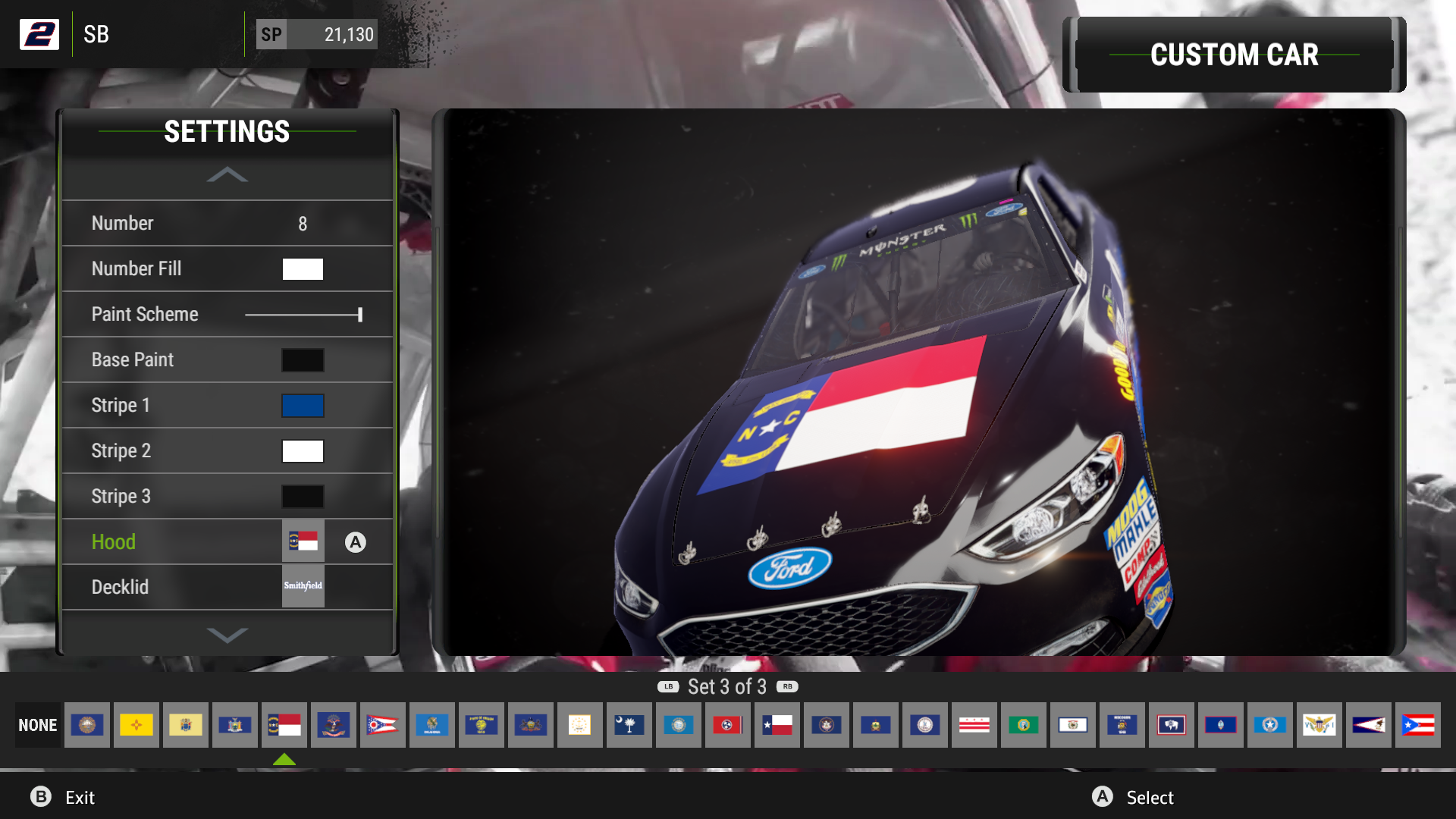The width and height of the screenshot is (1456, 819).
Task: Select the Tennessee flag decal
Action: pos(728,725)
